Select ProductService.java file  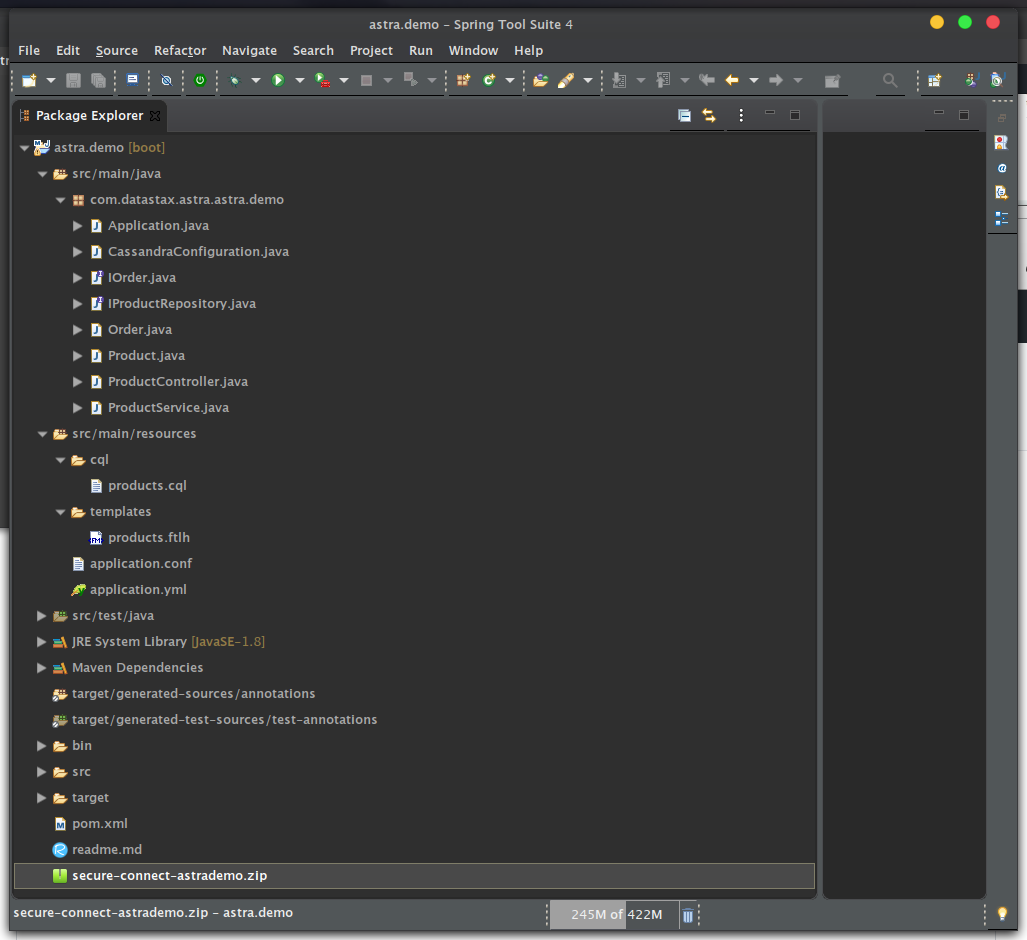click(168, 408)
